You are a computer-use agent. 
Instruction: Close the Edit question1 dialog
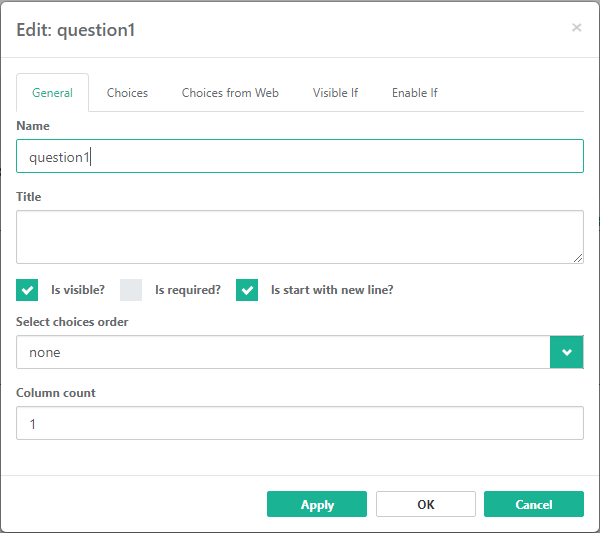click(x=576, y=28)
